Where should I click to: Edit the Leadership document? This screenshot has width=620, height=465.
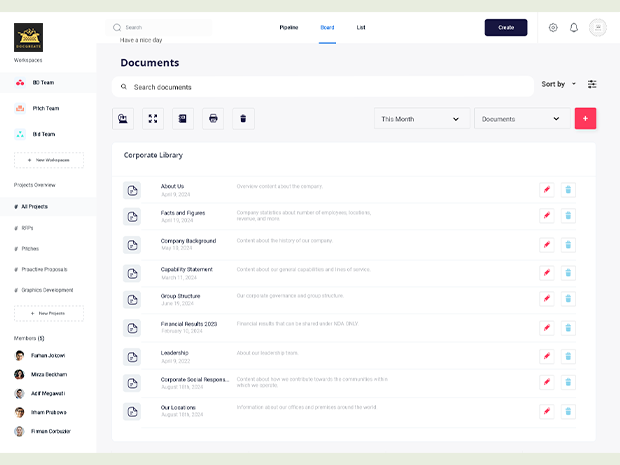coord(547,356)
